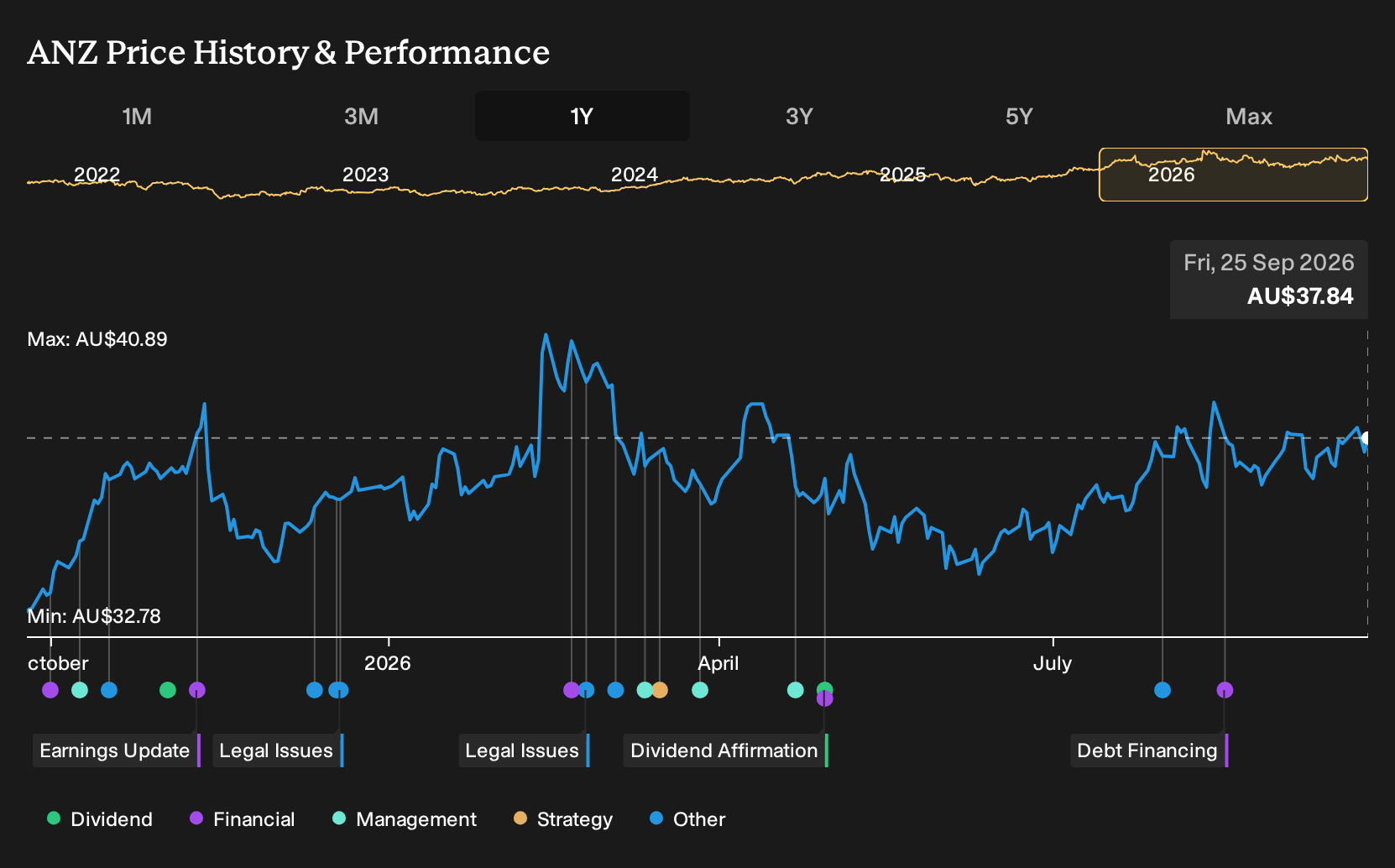Click purple dot connected to Earnings Update label
This screenshot has height=868, width=1395.
click(x=197, y=690)
